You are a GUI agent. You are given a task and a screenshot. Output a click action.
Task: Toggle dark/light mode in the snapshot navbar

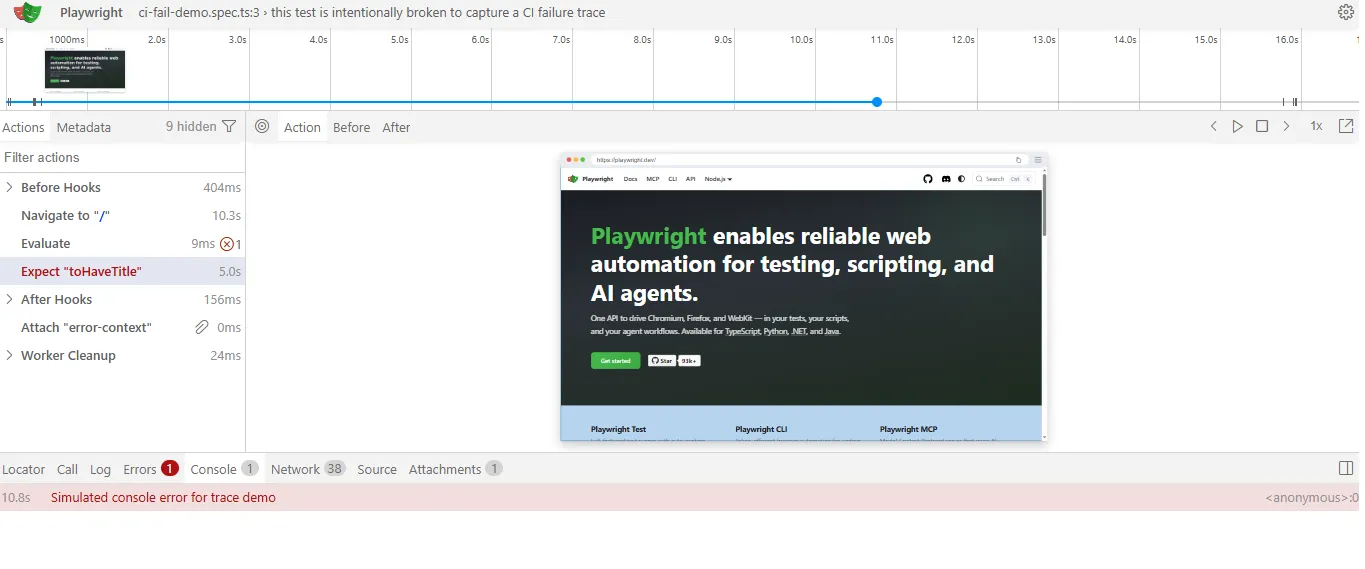click(962, 179)
